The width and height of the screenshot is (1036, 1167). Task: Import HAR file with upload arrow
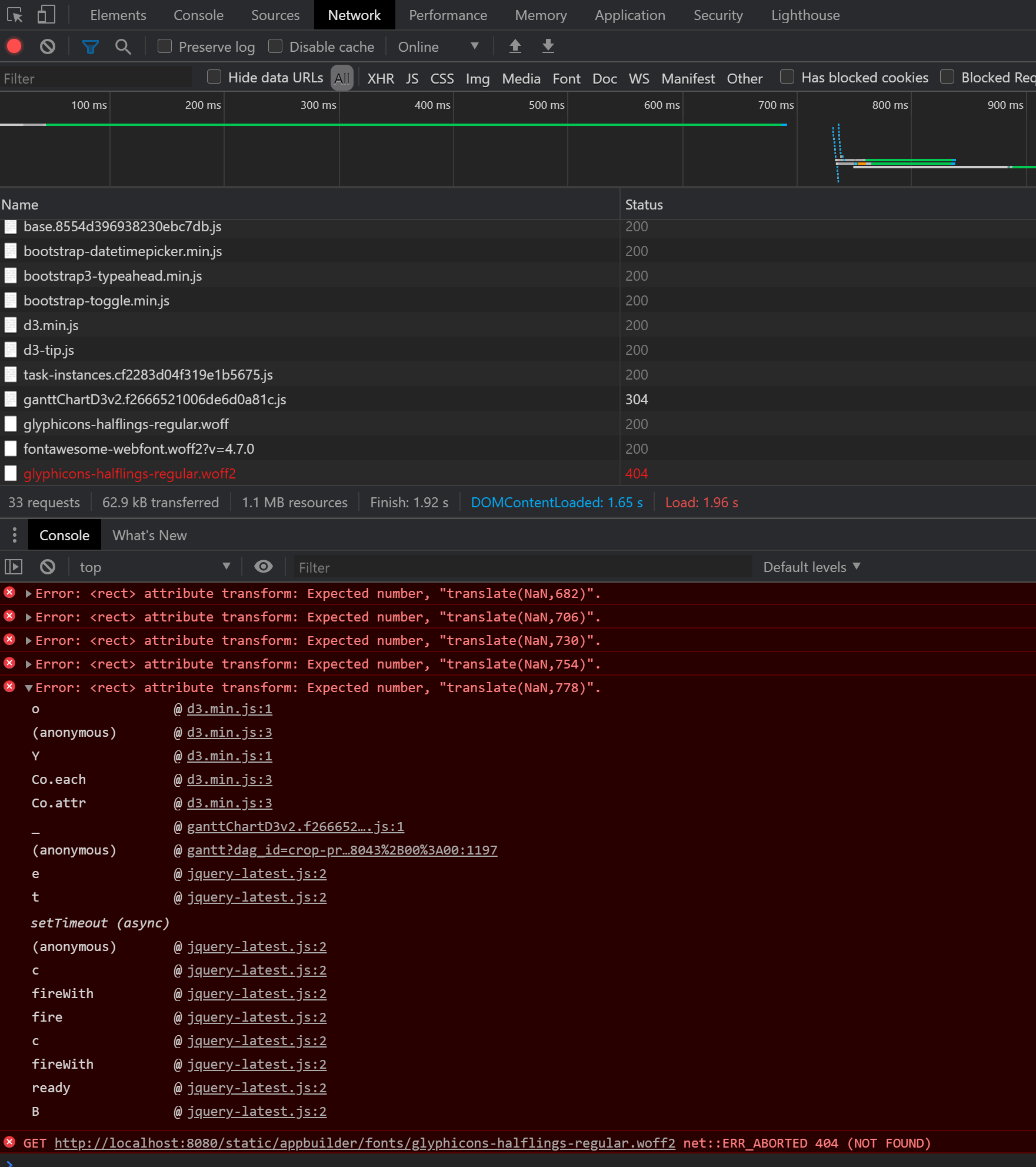coord(515,46)
